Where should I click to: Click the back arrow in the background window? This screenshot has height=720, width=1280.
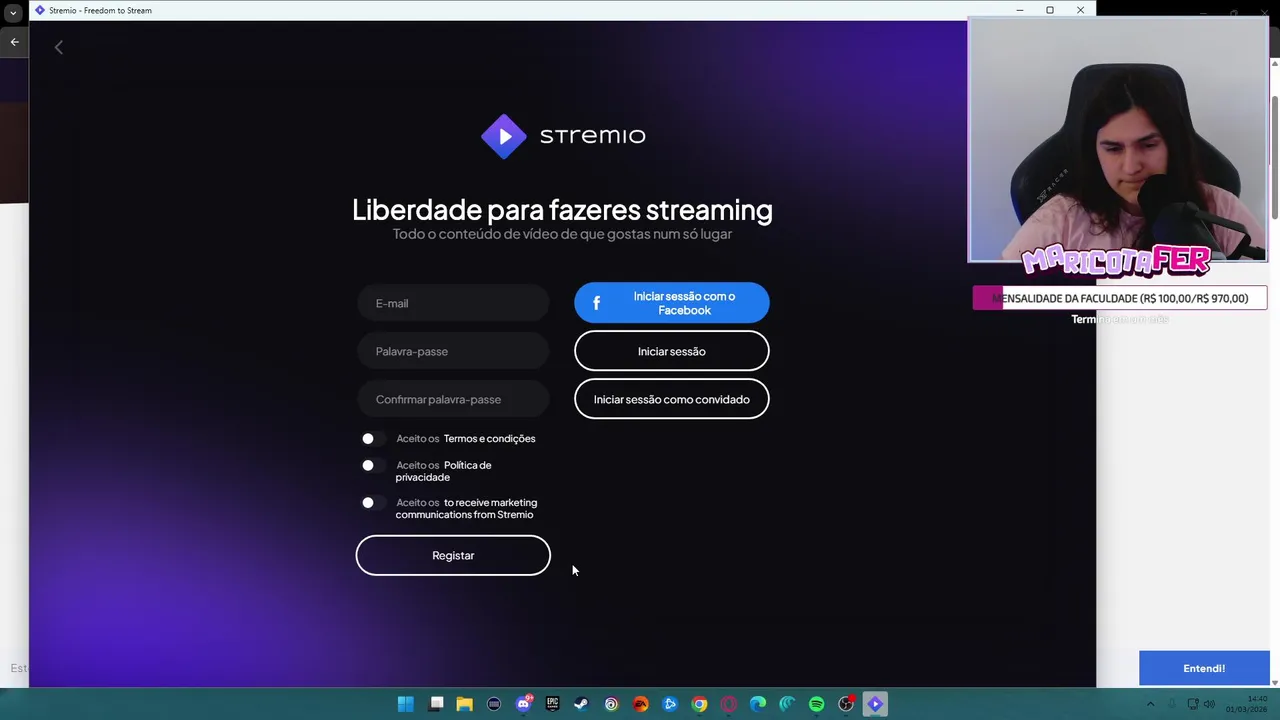pos(14,42)
